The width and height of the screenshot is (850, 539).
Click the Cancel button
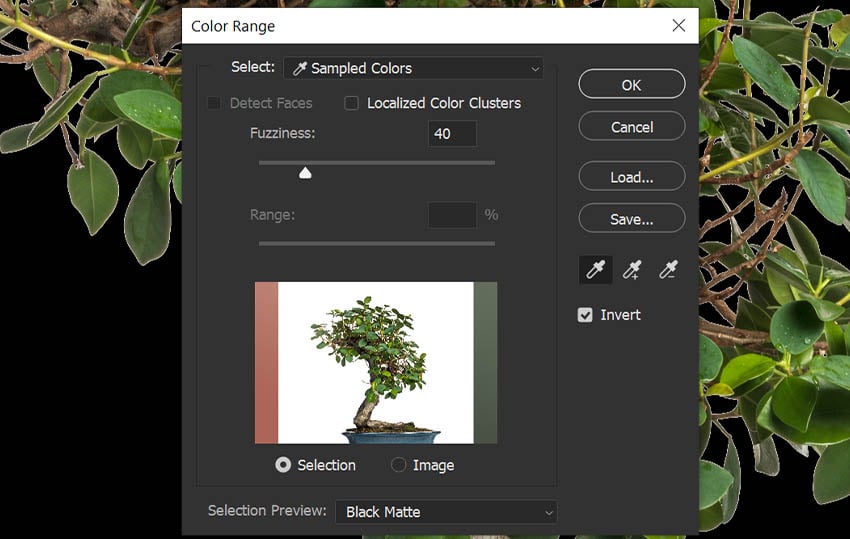click(x=632, y=127)
